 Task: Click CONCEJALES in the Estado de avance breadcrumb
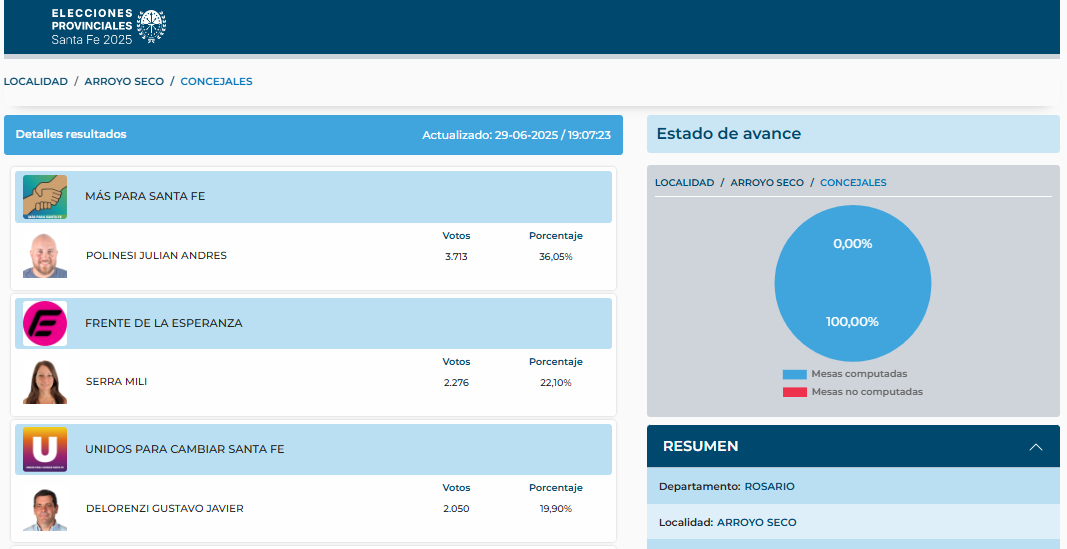[853, 182]
